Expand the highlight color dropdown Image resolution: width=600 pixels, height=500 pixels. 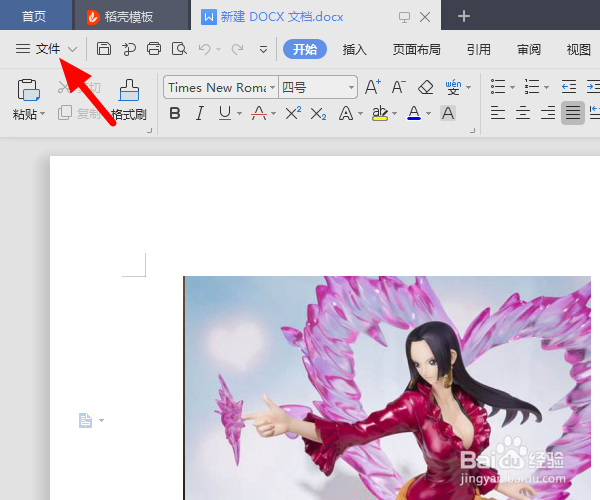point(395,114)
